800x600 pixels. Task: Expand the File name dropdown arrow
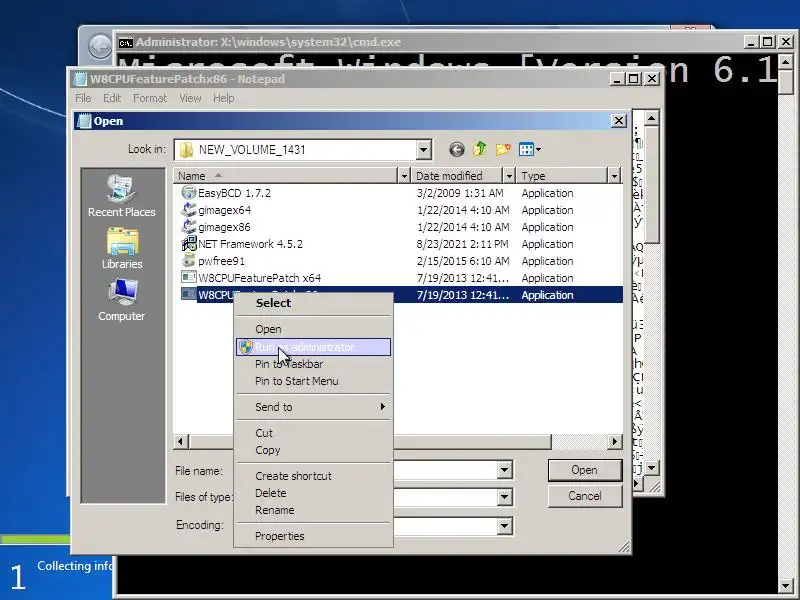(504, 470)
